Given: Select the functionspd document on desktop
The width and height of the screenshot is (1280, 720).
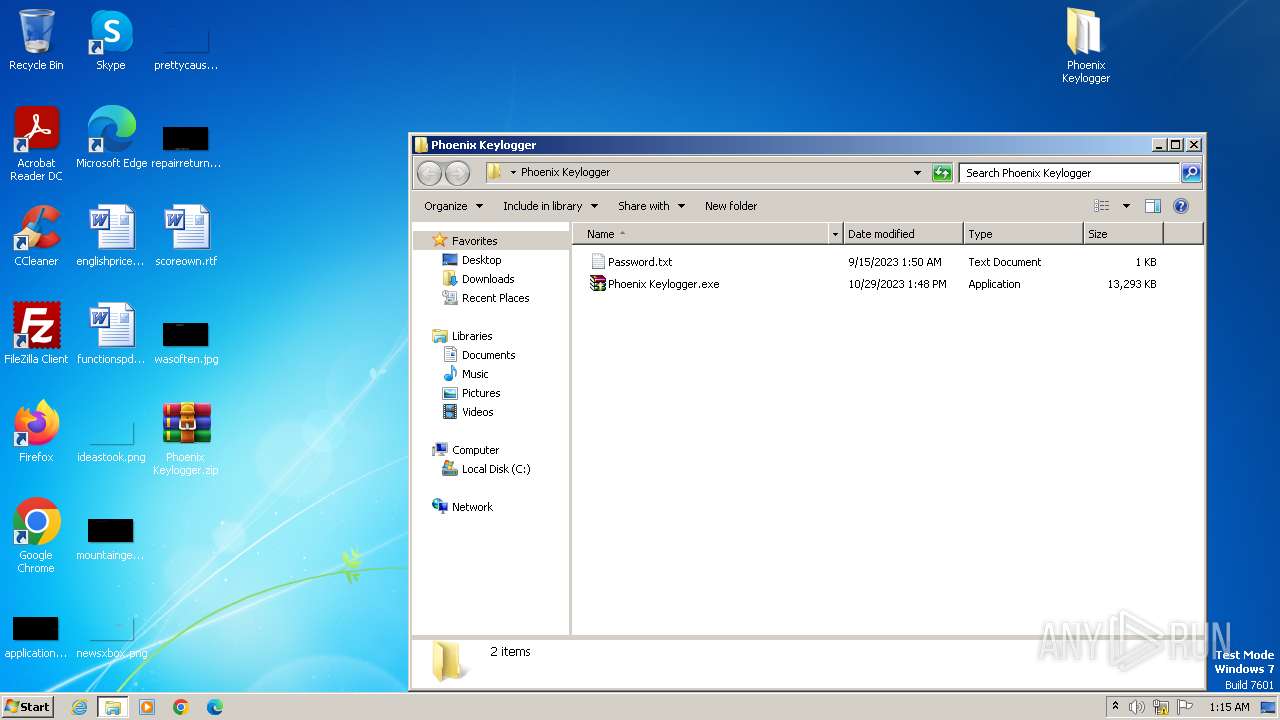Looking at the screenshot, I should pos(111,334).
